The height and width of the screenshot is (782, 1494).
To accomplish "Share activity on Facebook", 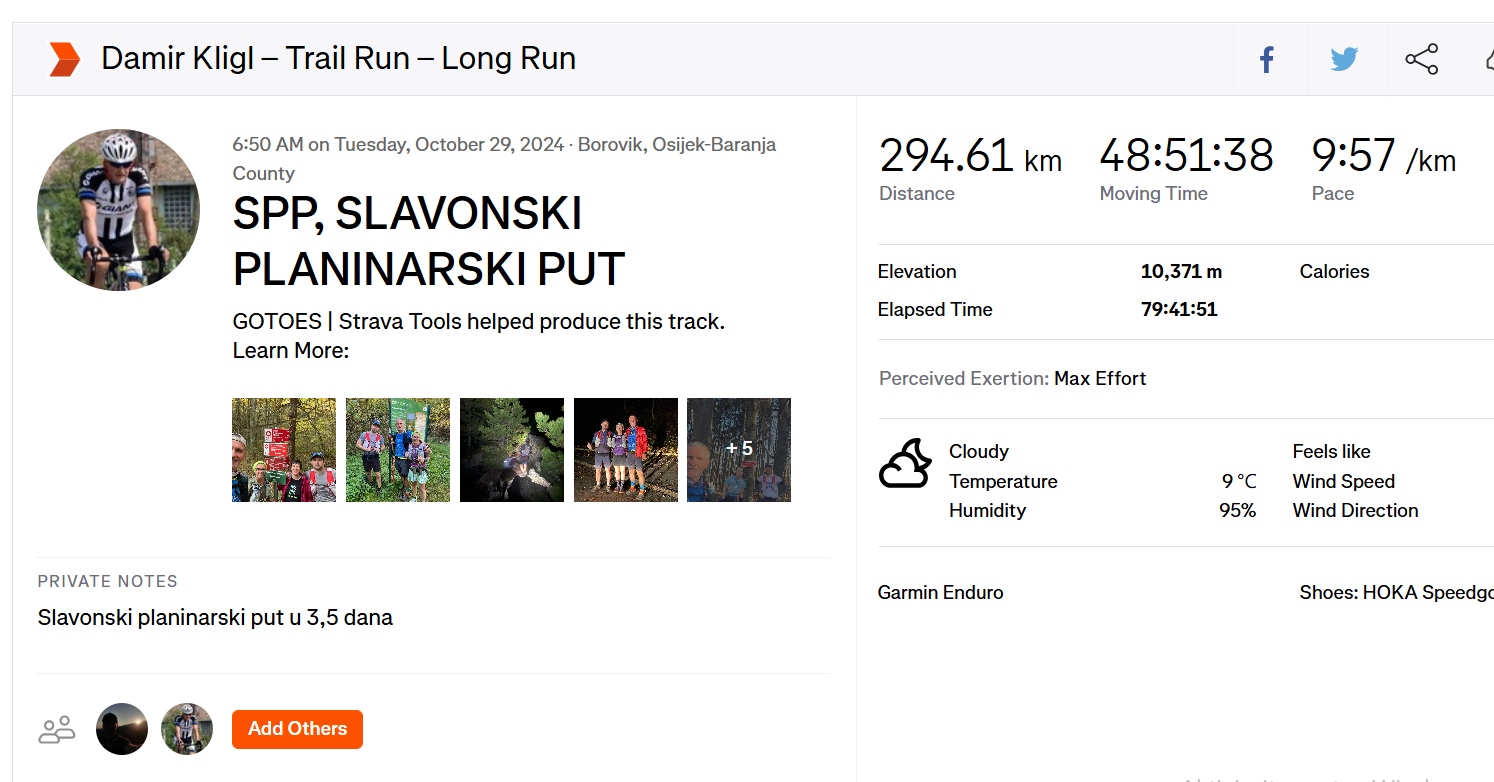I will pos(1266,60).
